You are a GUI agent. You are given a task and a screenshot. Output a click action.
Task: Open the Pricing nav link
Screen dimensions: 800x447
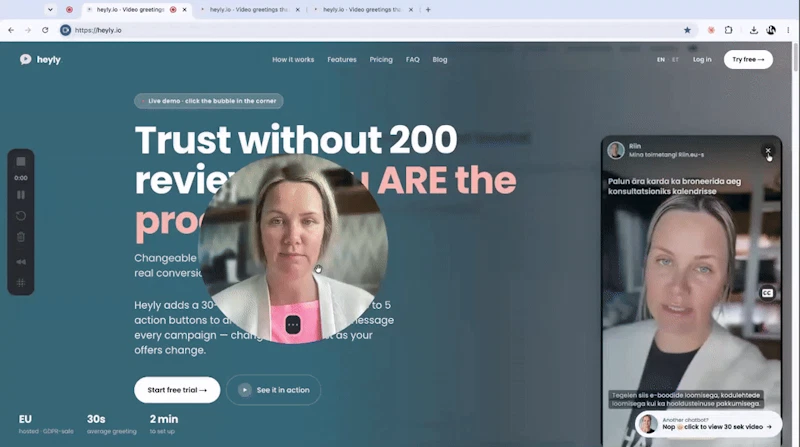381,60
